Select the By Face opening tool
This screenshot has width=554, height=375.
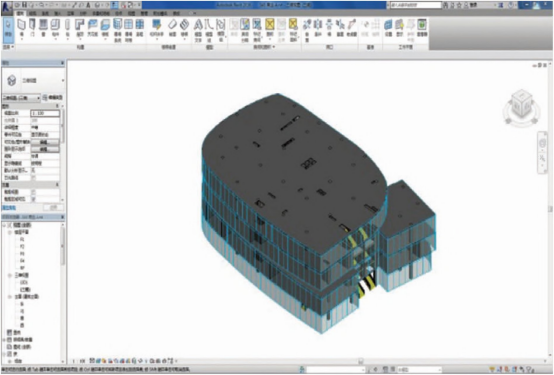tap(307, 30)
